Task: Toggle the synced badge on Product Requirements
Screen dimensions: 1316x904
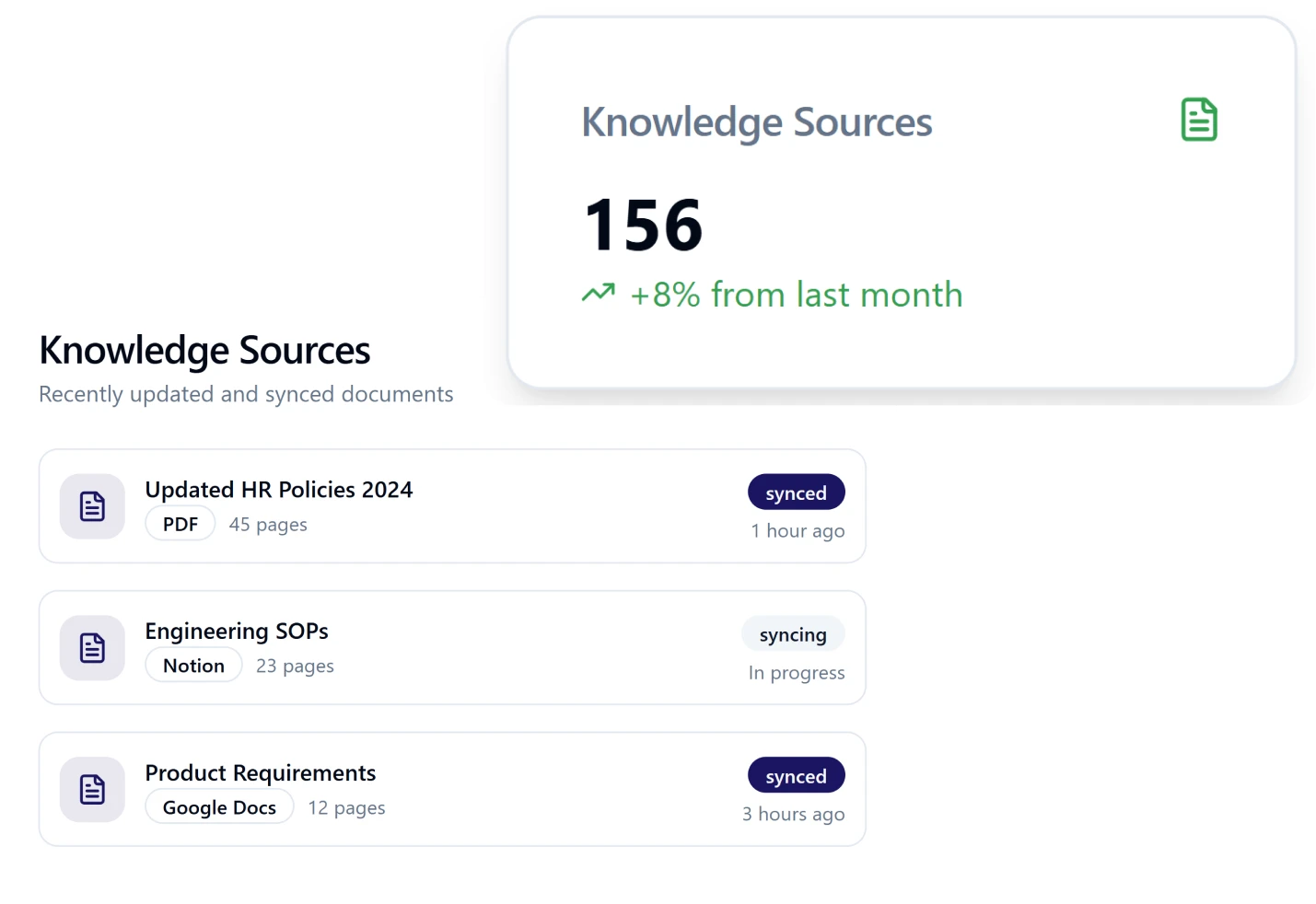Action: (x=796, y=775)
